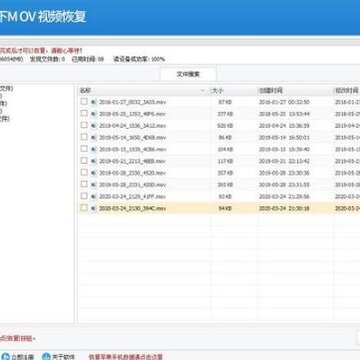This screenshot has height=360, width=360.
Task: Select the checkbox of the 2019-04-24_1536 file
Action: pos(84,125)
